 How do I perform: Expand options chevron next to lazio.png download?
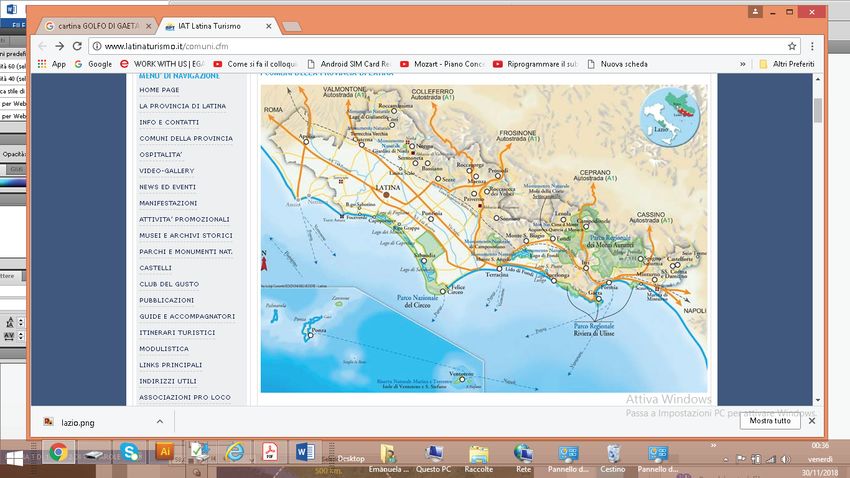[160, 422]
